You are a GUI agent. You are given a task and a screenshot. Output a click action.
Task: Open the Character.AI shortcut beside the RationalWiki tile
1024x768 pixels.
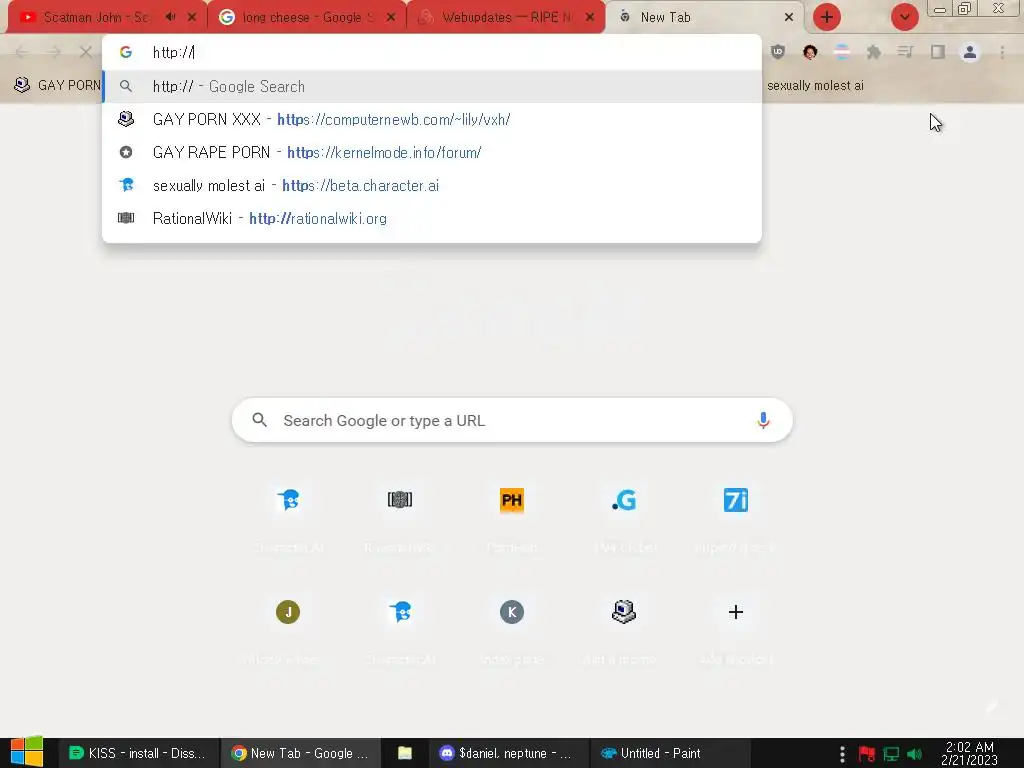288,500
